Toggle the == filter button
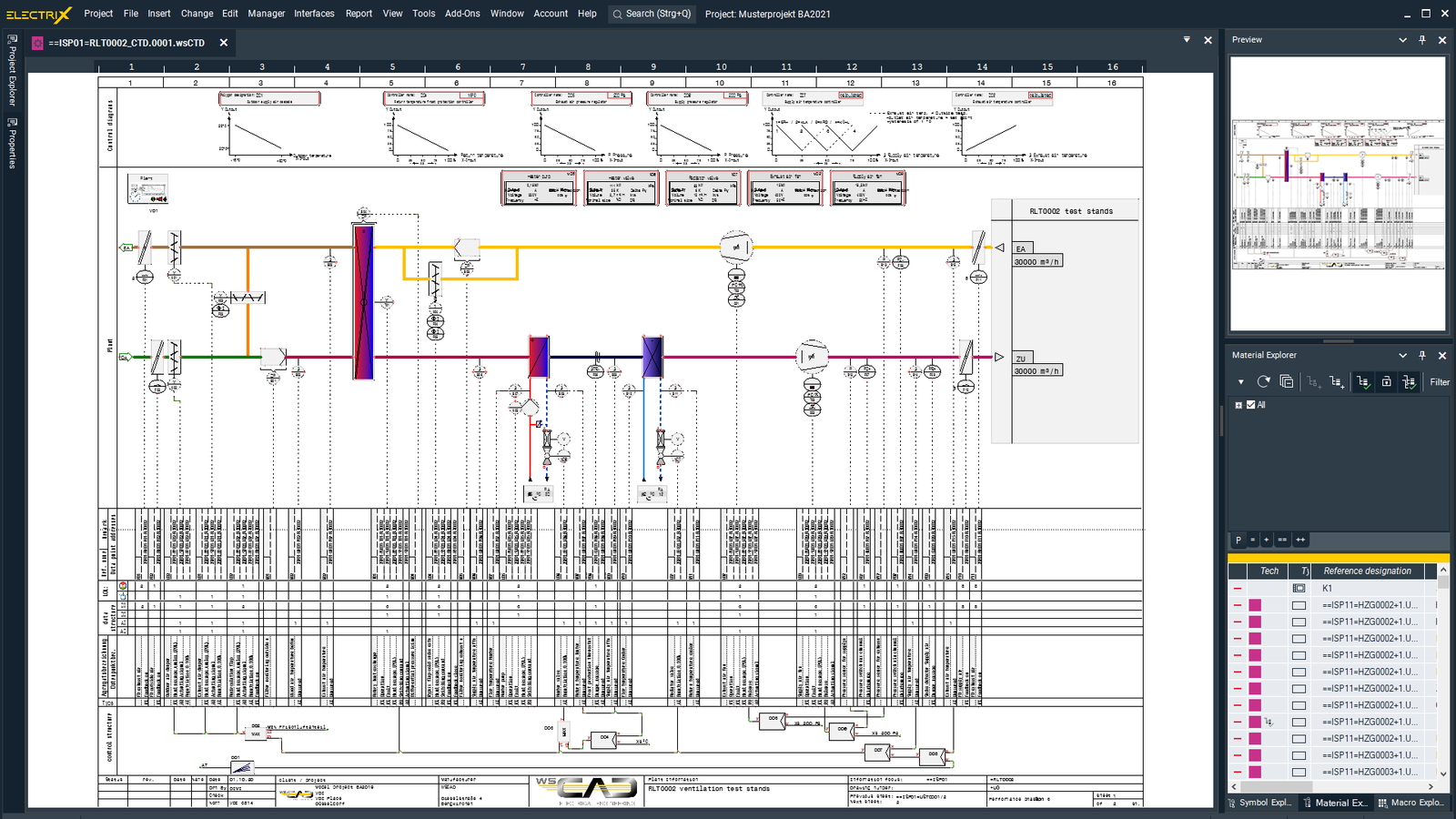 click(x=1282, y=540)
